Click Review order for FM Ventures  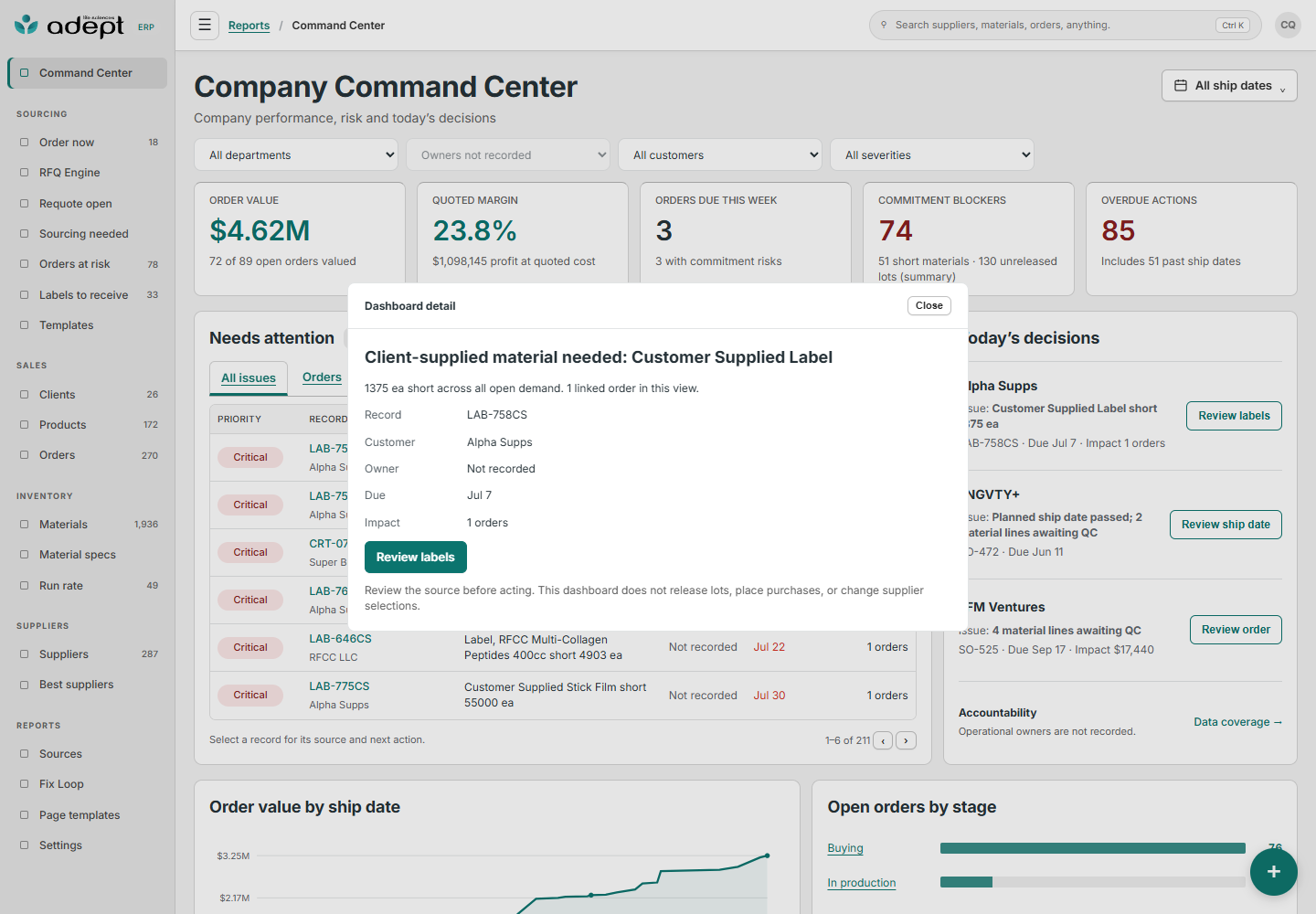1236,630
